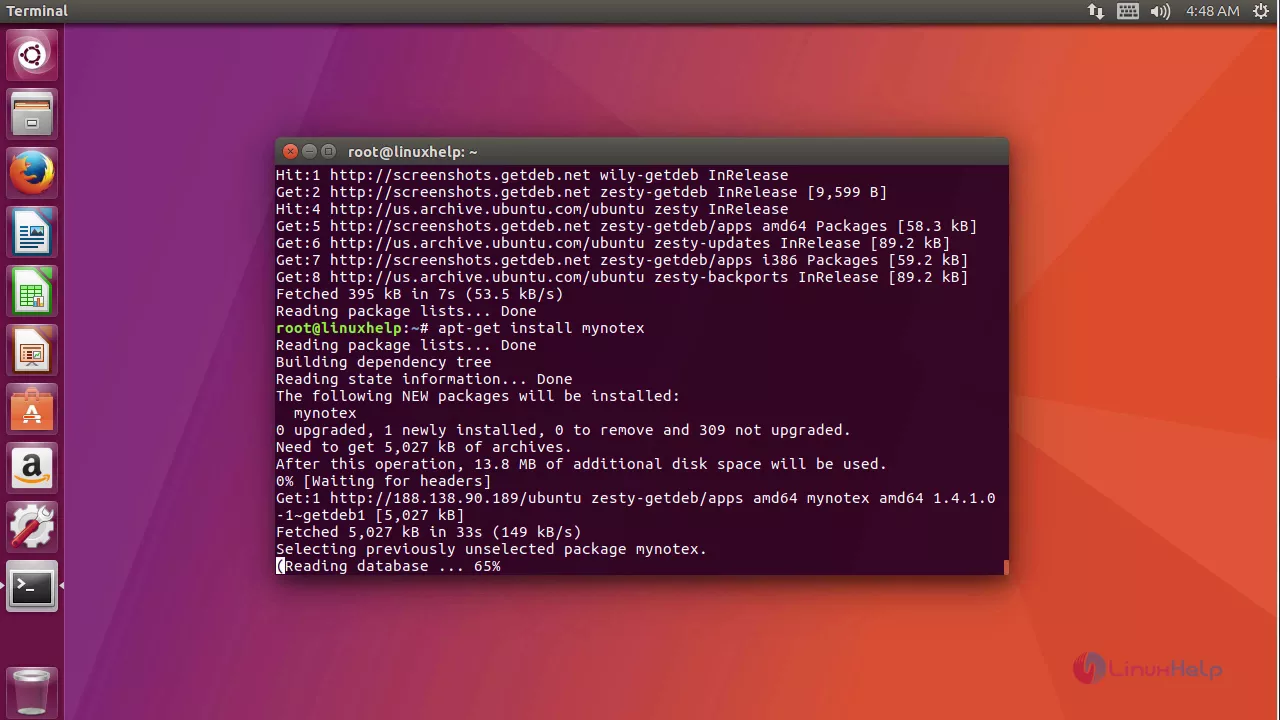Open the Files manager from launcher

[x=32, y=114]
